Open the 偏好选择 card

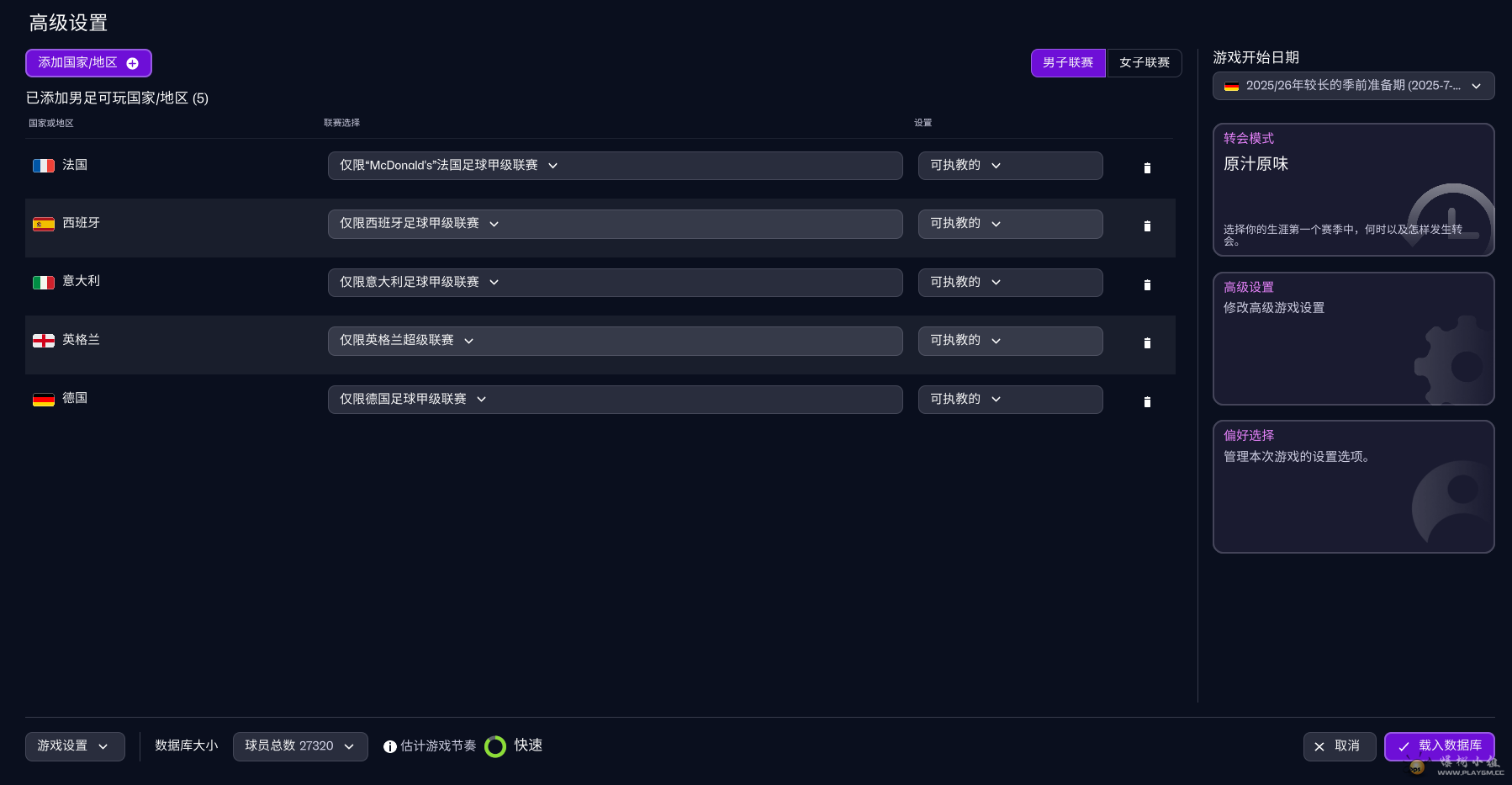click(x=1353, y=487)
